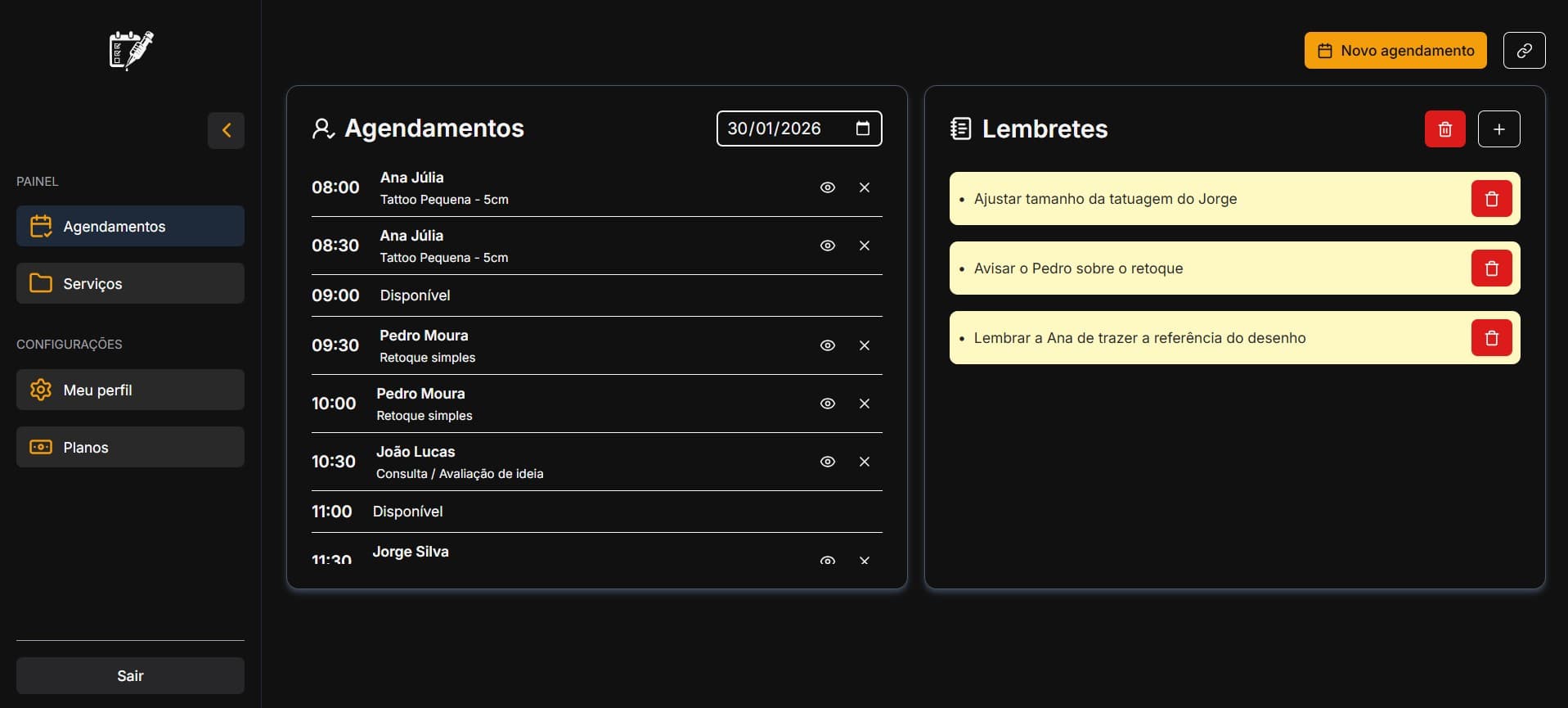The height and width of the screenshot is (708, 1568).
Task: Delete reminder about Jorge's tattoo size
Action: pyautogui.click(x=1491, y=199)
